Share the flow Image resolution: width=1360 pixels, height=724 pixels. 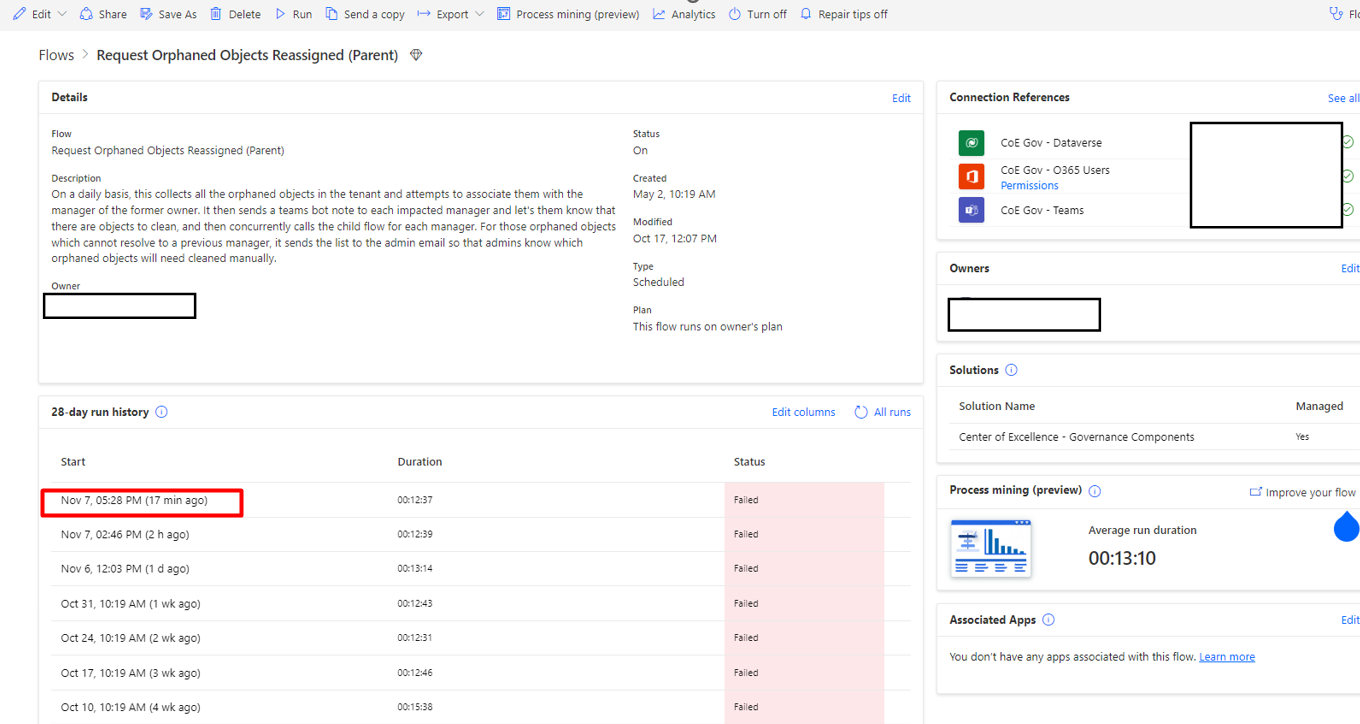pos(103,14)
